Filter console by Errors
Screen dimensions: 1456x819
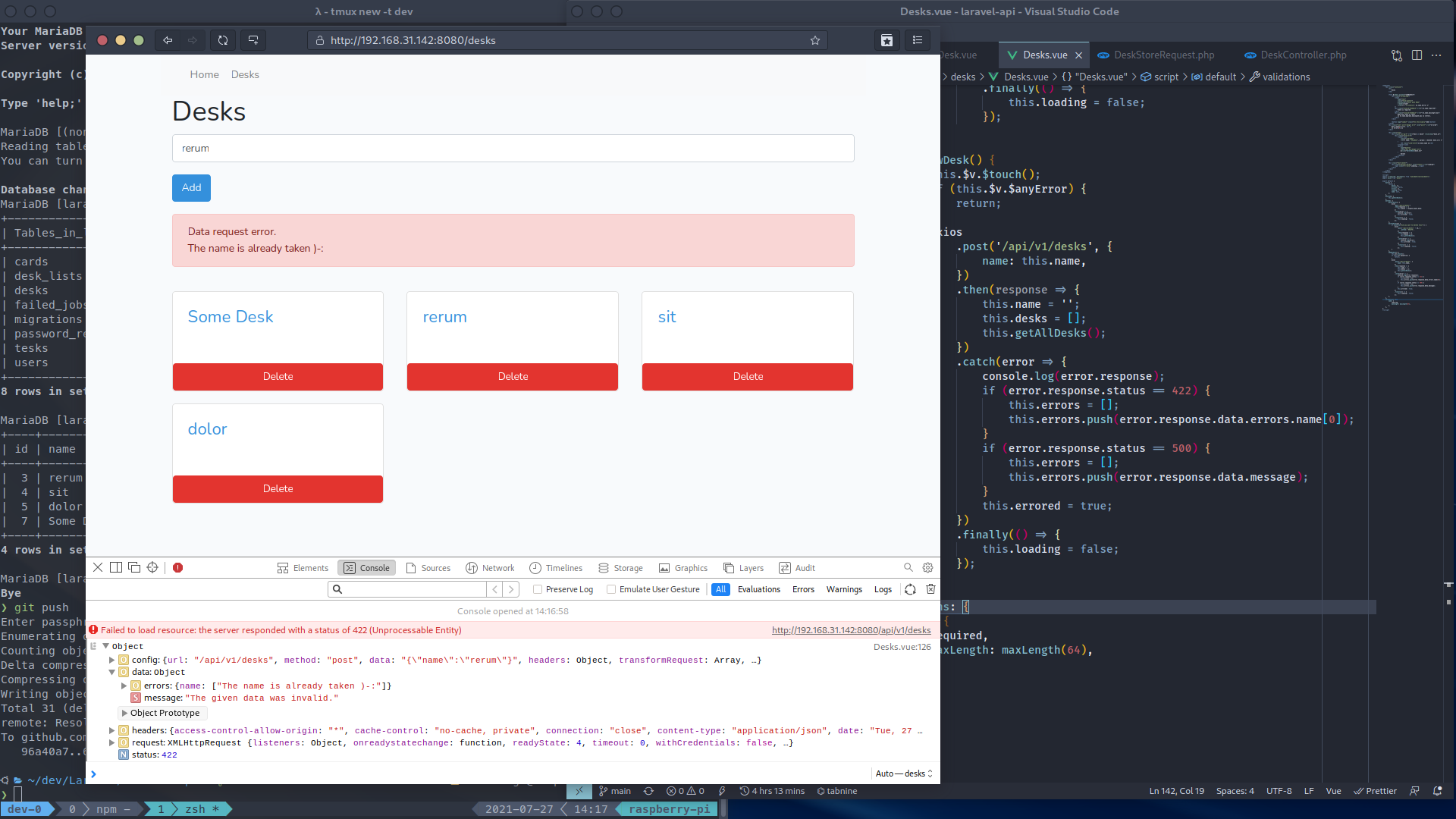[x=803, y=589]
